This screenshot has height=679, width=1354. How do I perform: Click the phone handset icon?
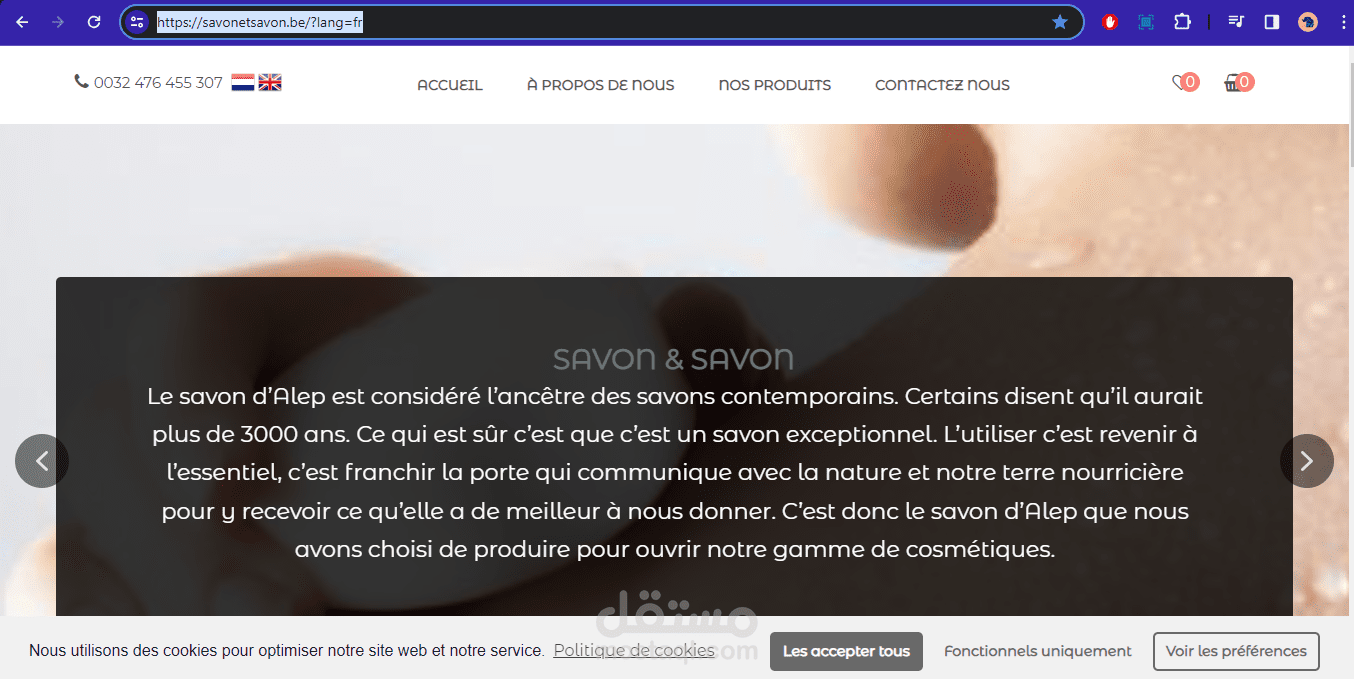point(81,82)
